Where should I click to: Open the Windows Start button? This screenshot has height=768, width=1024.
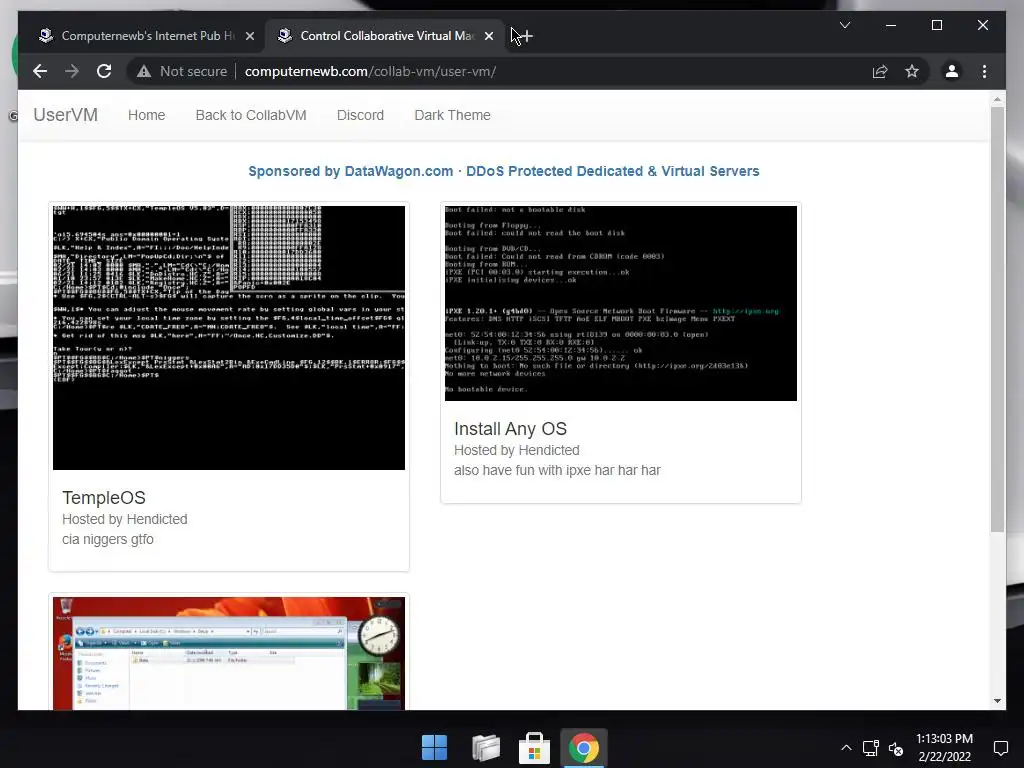coord(434,748)
